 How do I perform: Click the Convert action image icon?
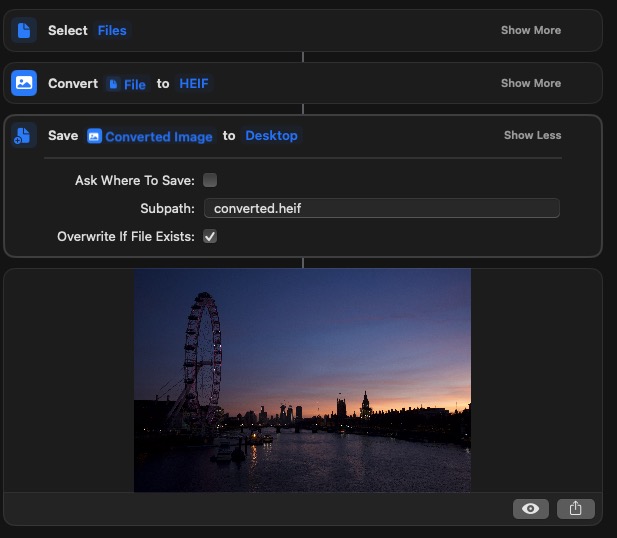click(24, 83)
